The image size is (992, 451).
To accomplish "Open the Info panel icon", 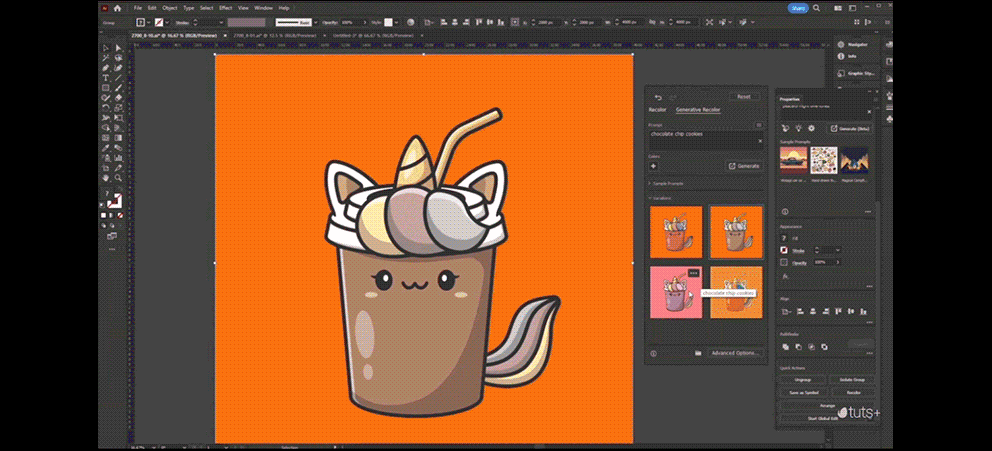I will coord(841,57).
